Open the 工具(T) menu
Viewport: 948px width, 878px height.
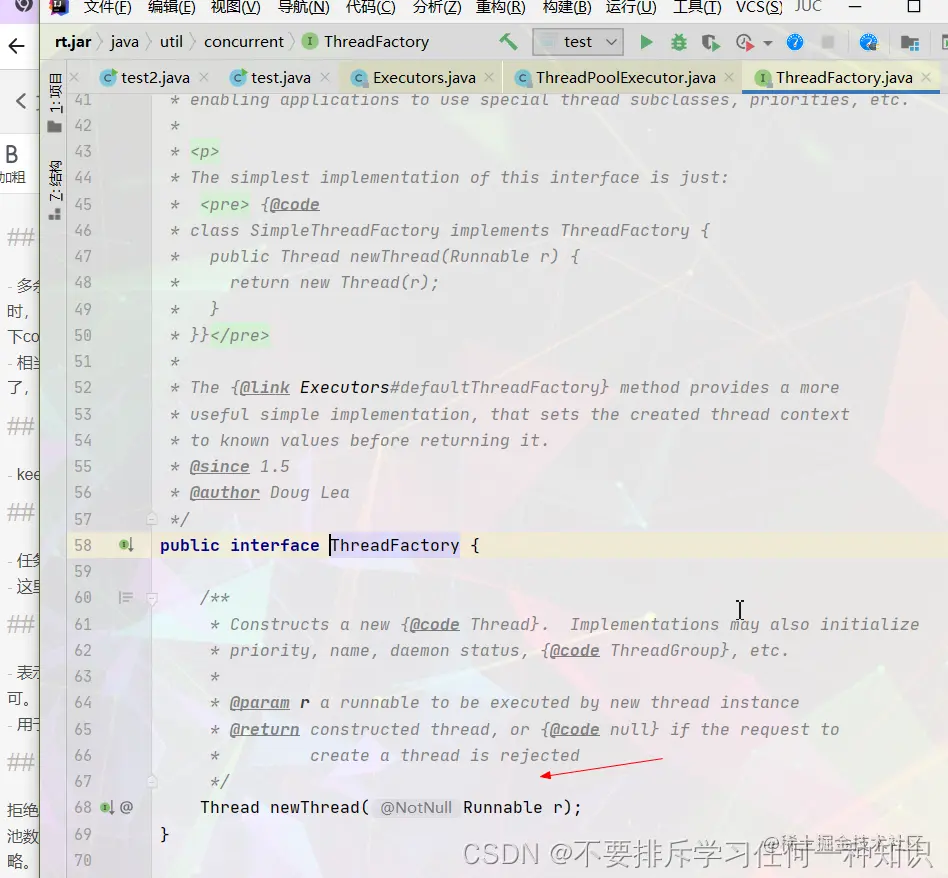[x=697, y=7]
